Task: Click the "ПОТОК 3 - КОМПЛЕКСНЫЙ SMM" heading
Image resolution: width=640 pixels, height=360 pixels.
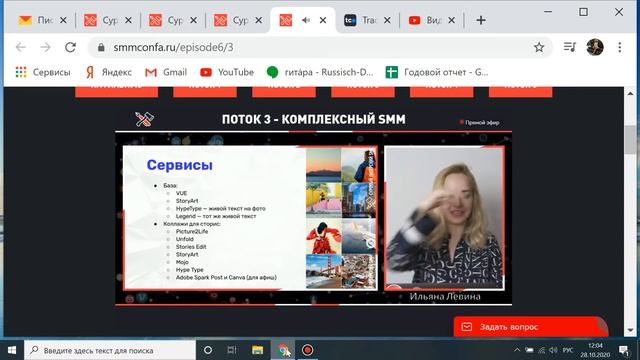Action: (313, 120)
